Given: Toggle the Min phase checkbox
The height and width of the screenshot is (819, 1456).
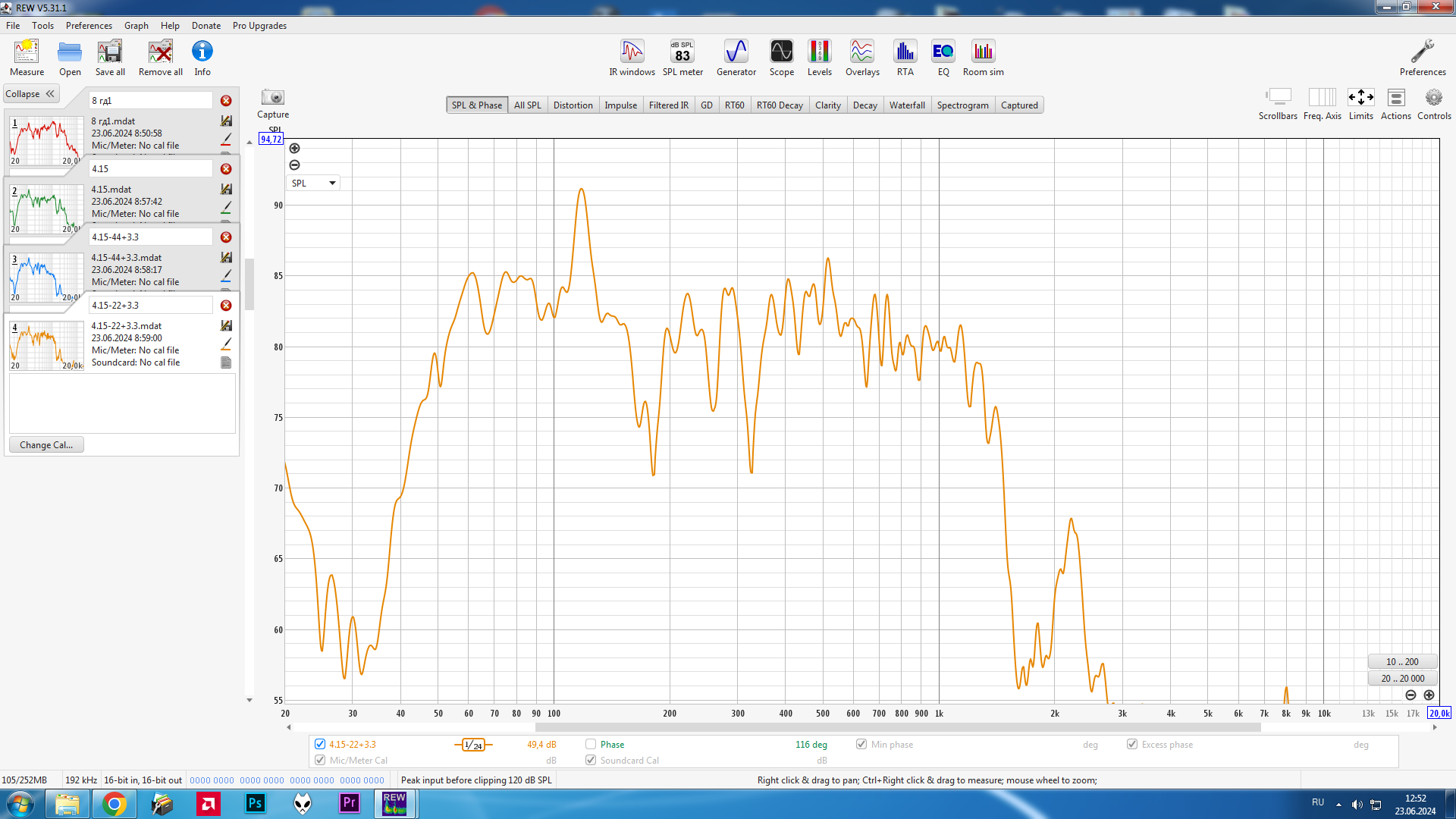Looking at the screenshot, I should tap(861, 744).
